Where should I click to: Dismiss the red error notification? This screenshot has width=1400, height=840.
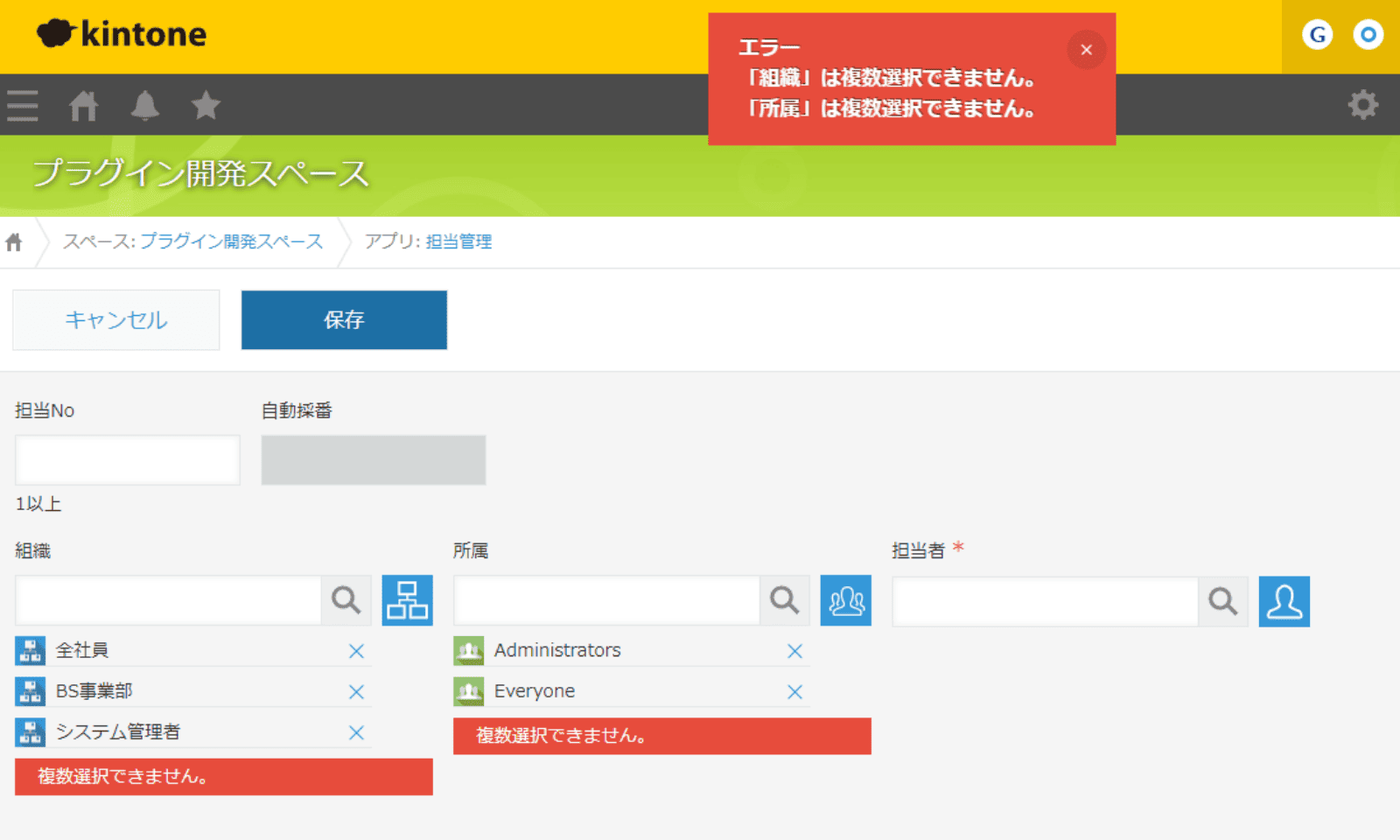(1086, 50)
